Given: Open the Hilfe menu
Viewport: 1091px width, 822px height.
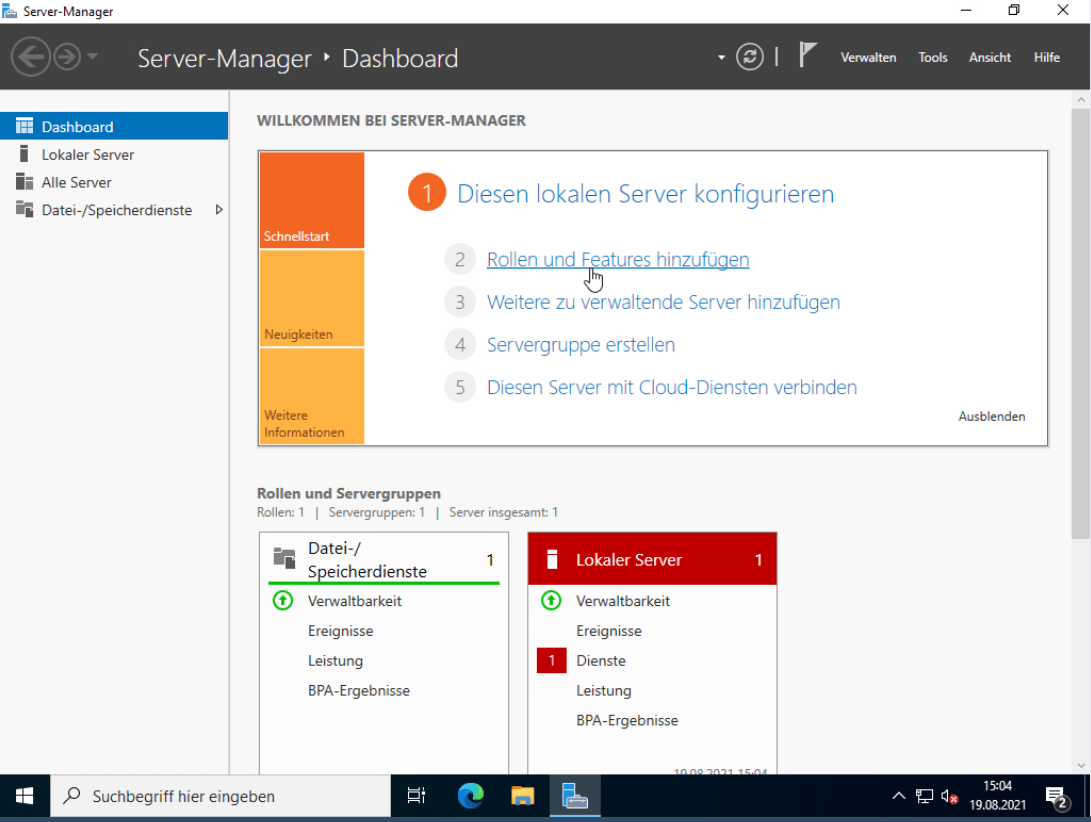Looking at the screenshot, I should (1046, 57).
